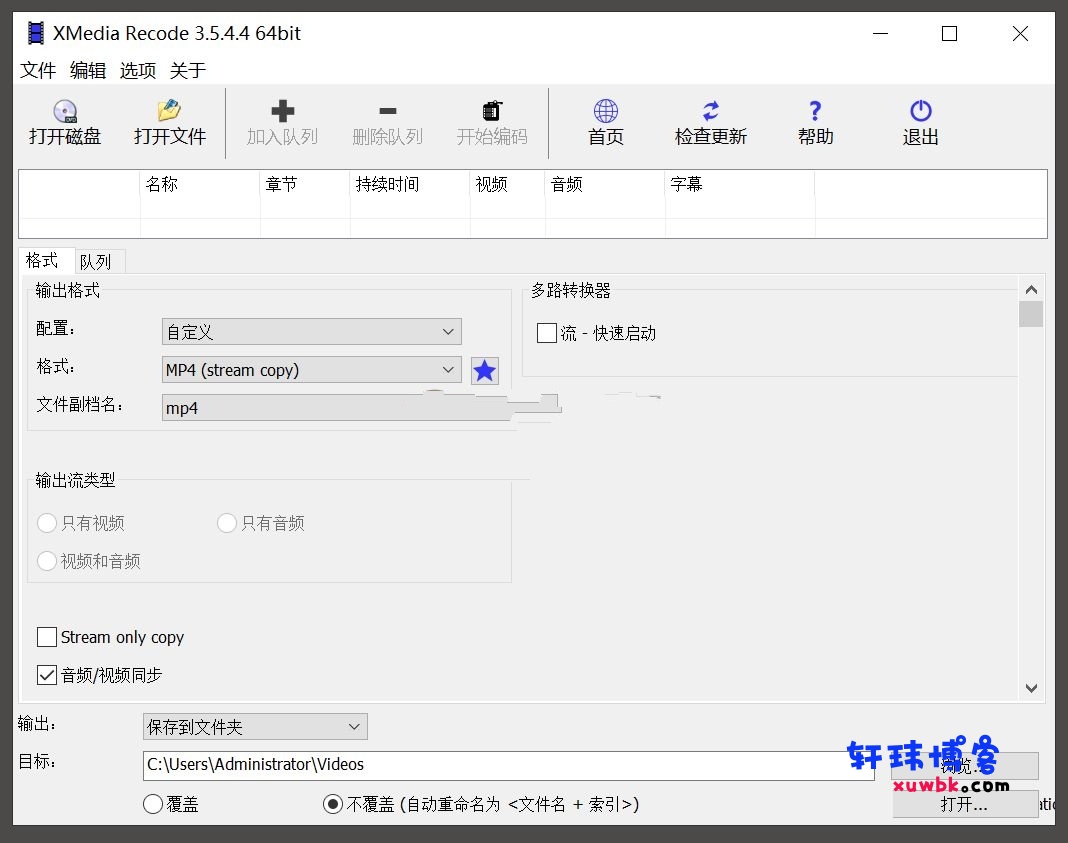Click the panel scrollbar thumb
Image resolution: width=1068 pixels, height=843 pixels.
click(x=1031, y=315)
